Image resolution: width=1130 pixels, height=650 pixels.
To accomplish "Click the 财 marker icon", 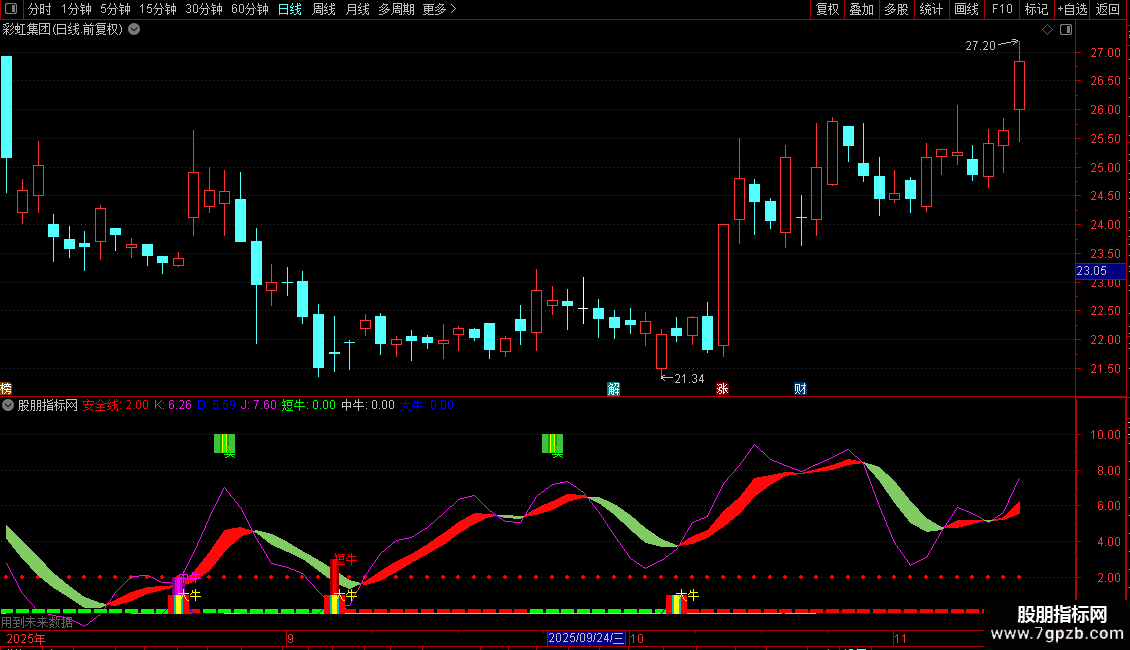I will tap(800, 389).
